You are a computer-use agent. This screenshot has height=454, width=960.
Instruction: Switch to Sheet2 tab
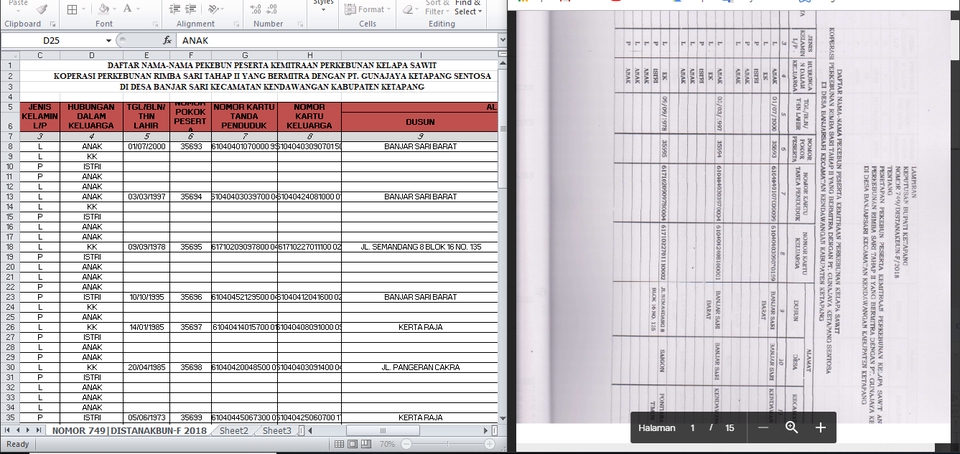click(x=234, y=431)
